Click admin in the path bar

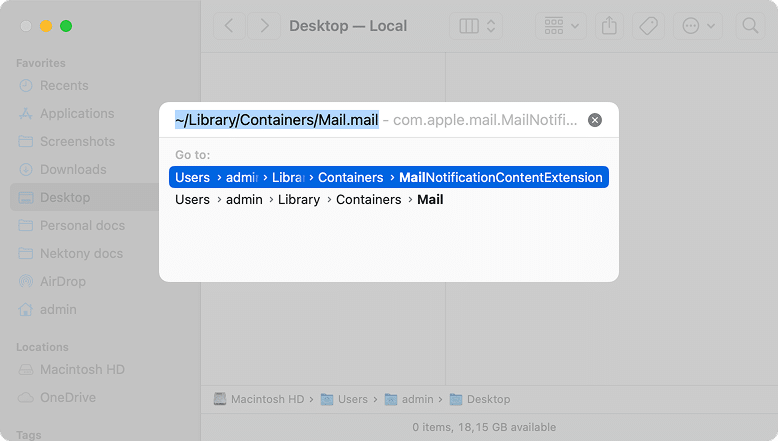417,399
